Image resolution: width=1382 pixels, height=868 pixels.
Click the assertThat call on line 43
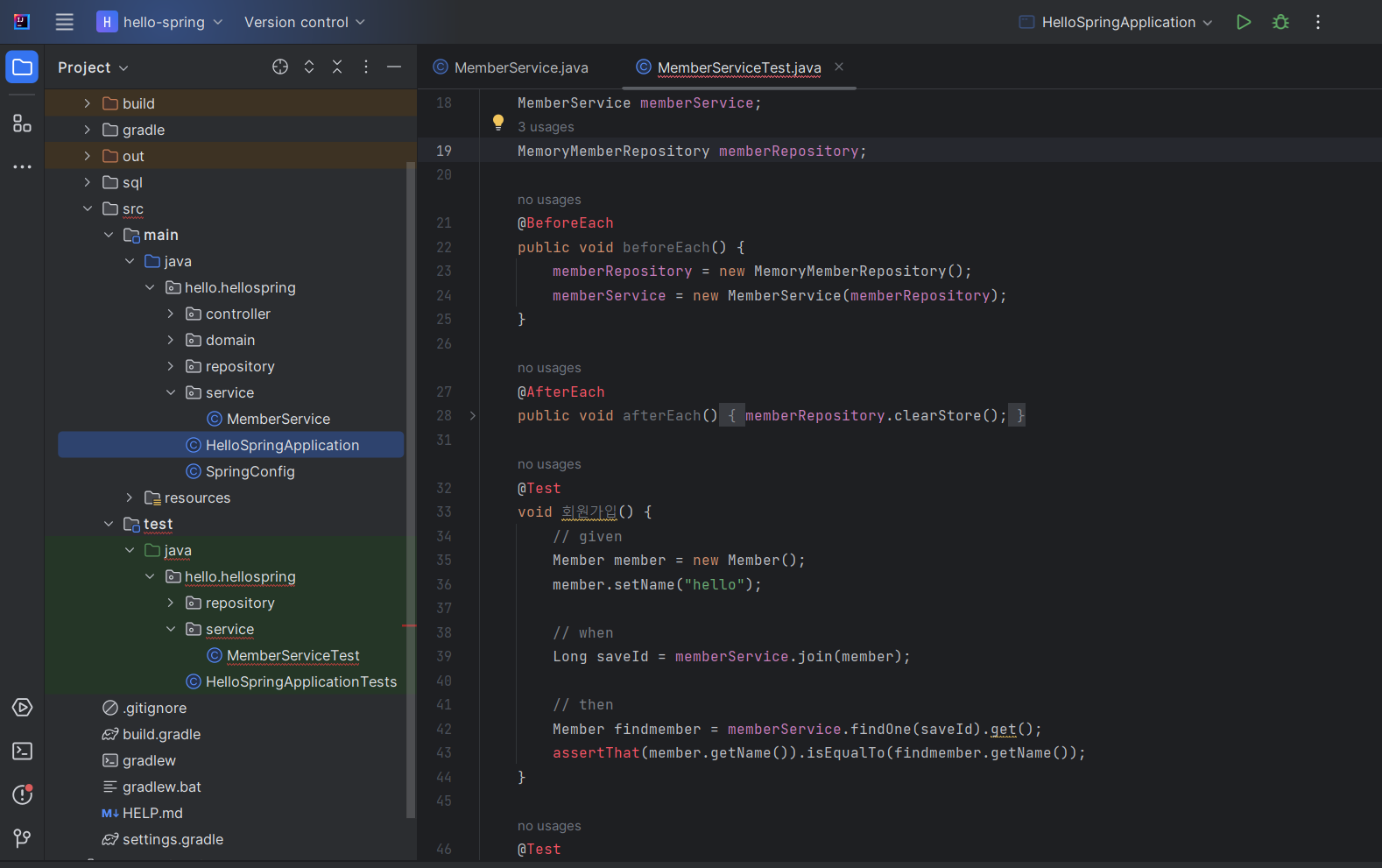596,753
